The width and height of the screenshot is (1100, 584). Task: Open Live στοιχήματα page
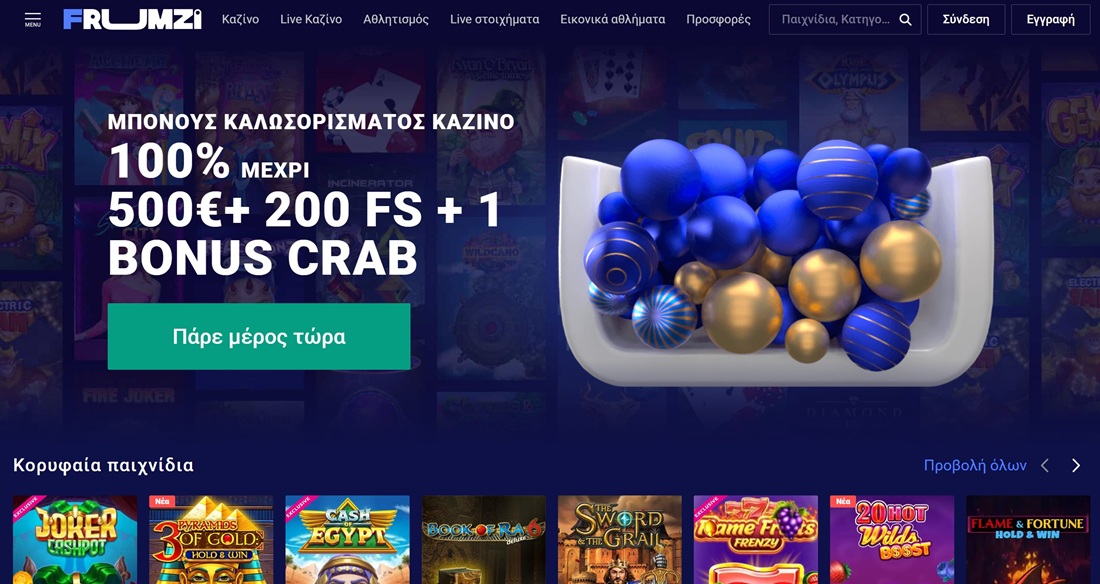(495, 20)
